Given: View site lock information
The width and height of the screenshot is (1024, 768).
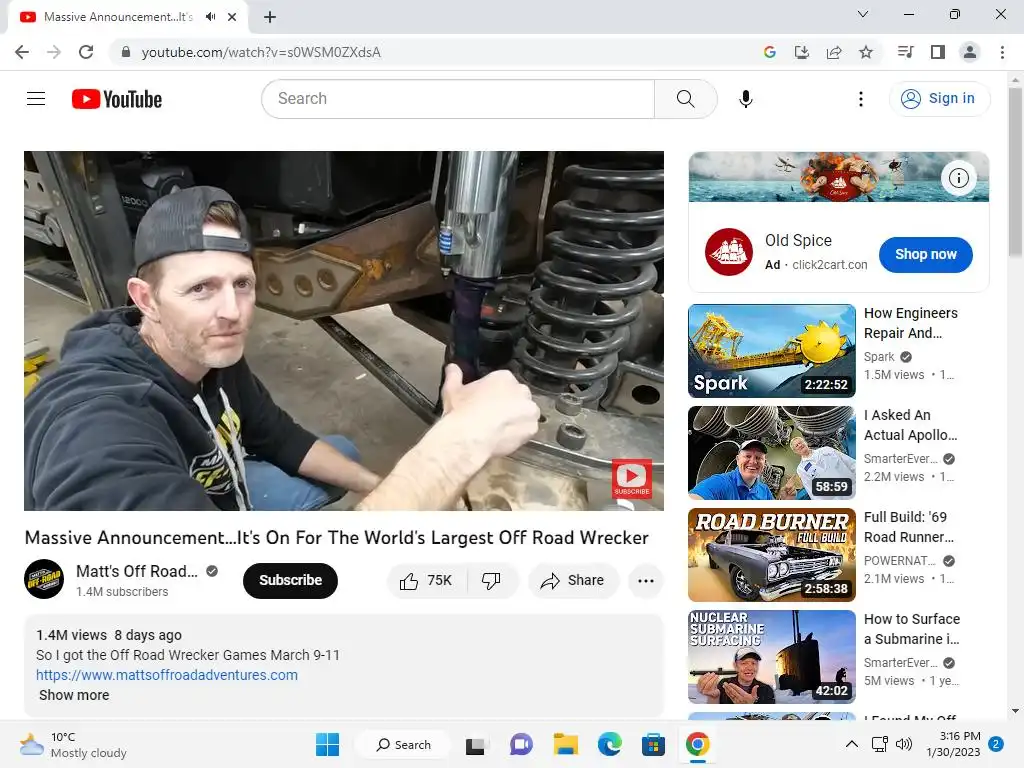Looking at the screenshot, I should click(126, 52).
